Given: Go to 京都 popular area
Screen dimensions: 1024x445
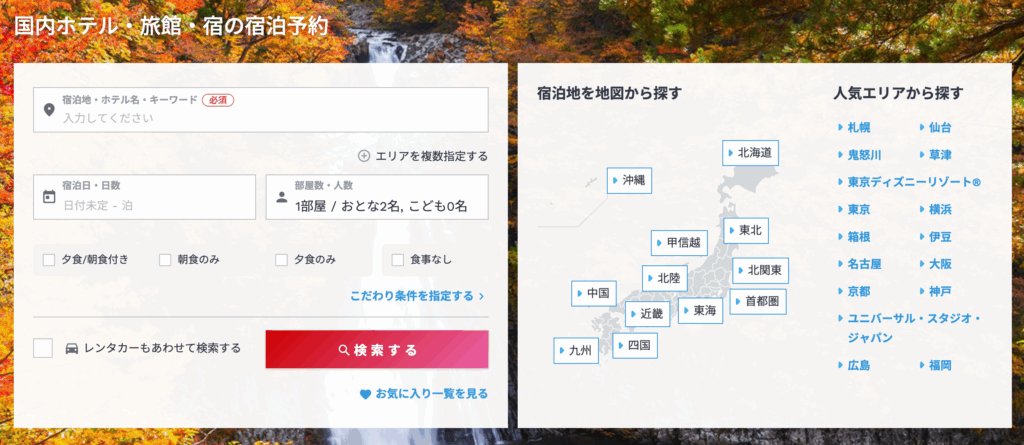Looking at the screenshot, I should (854, 291).
